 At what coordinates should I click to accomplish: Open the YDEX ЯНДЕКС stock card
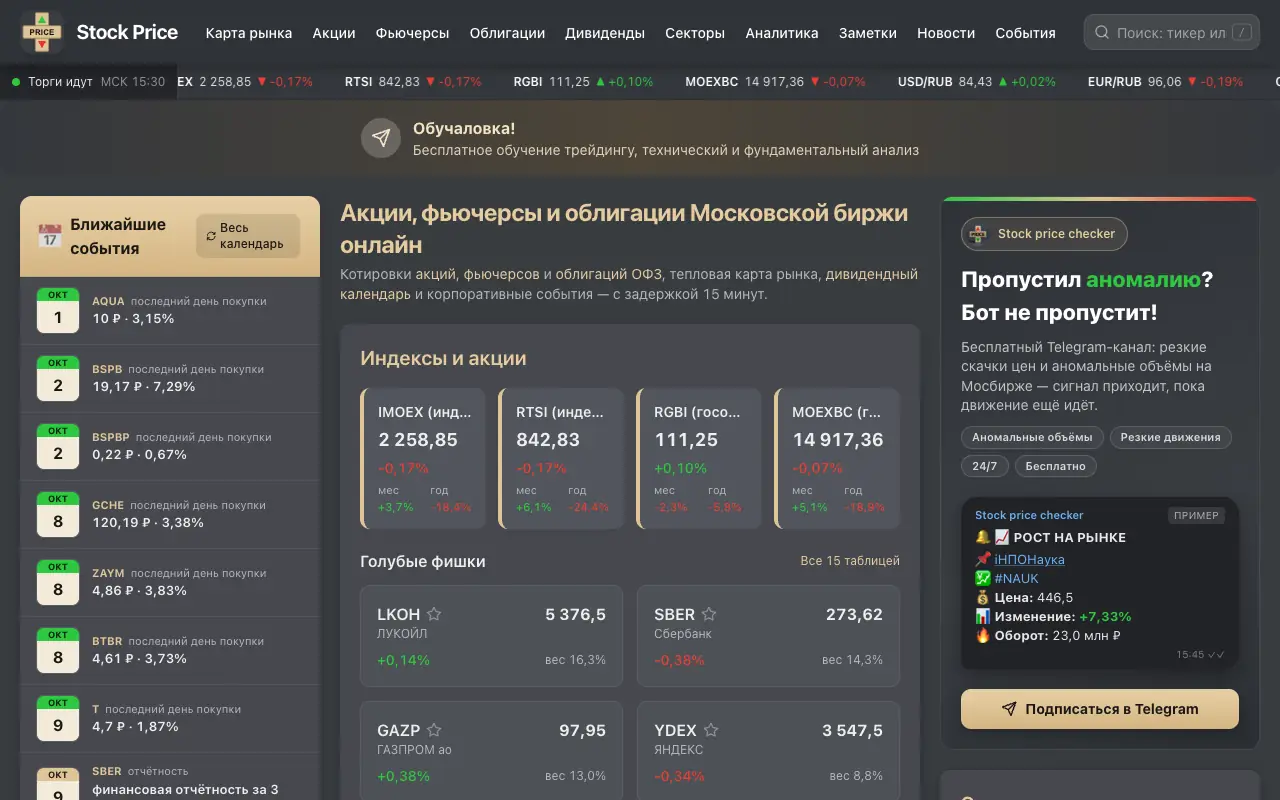(x=768, y=750)
